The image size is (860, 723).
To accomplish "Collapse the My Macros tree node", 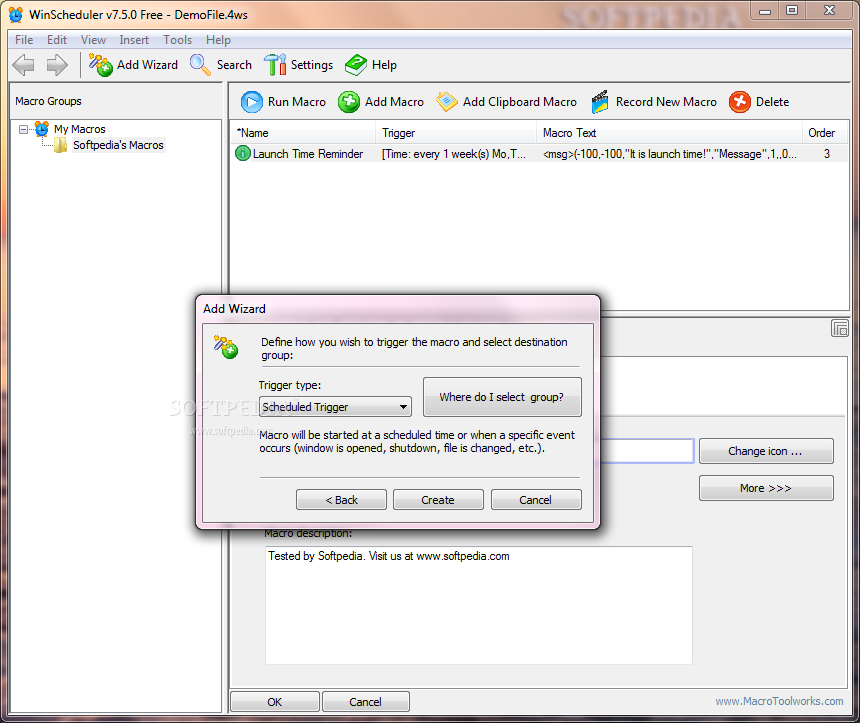I will tap(23, 129).
